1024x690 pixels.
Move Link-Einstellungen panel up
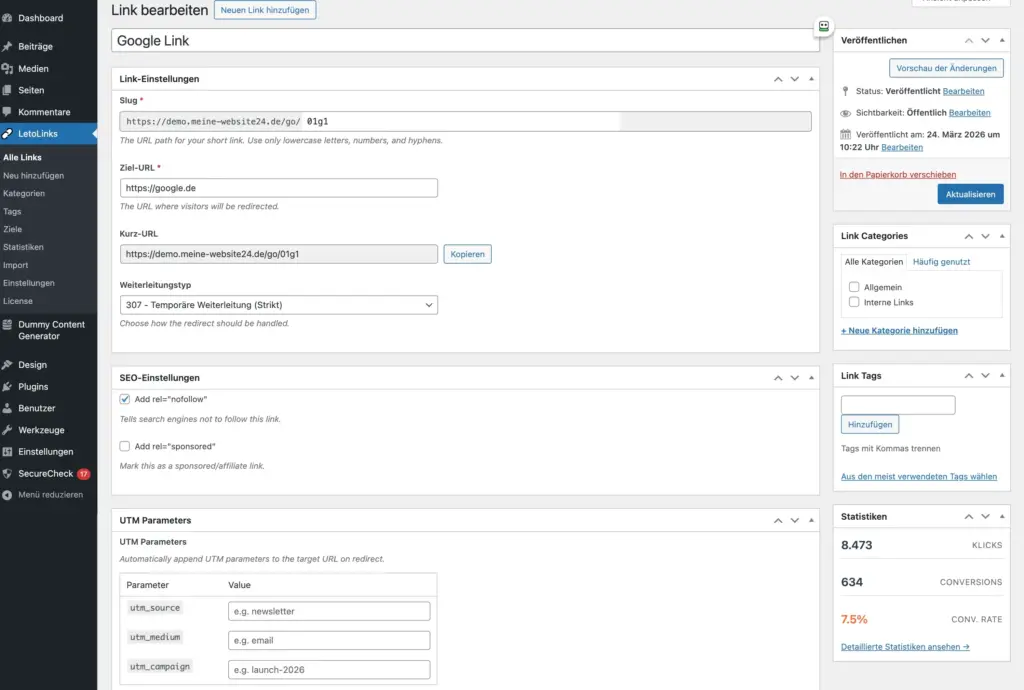coord(778,79)
